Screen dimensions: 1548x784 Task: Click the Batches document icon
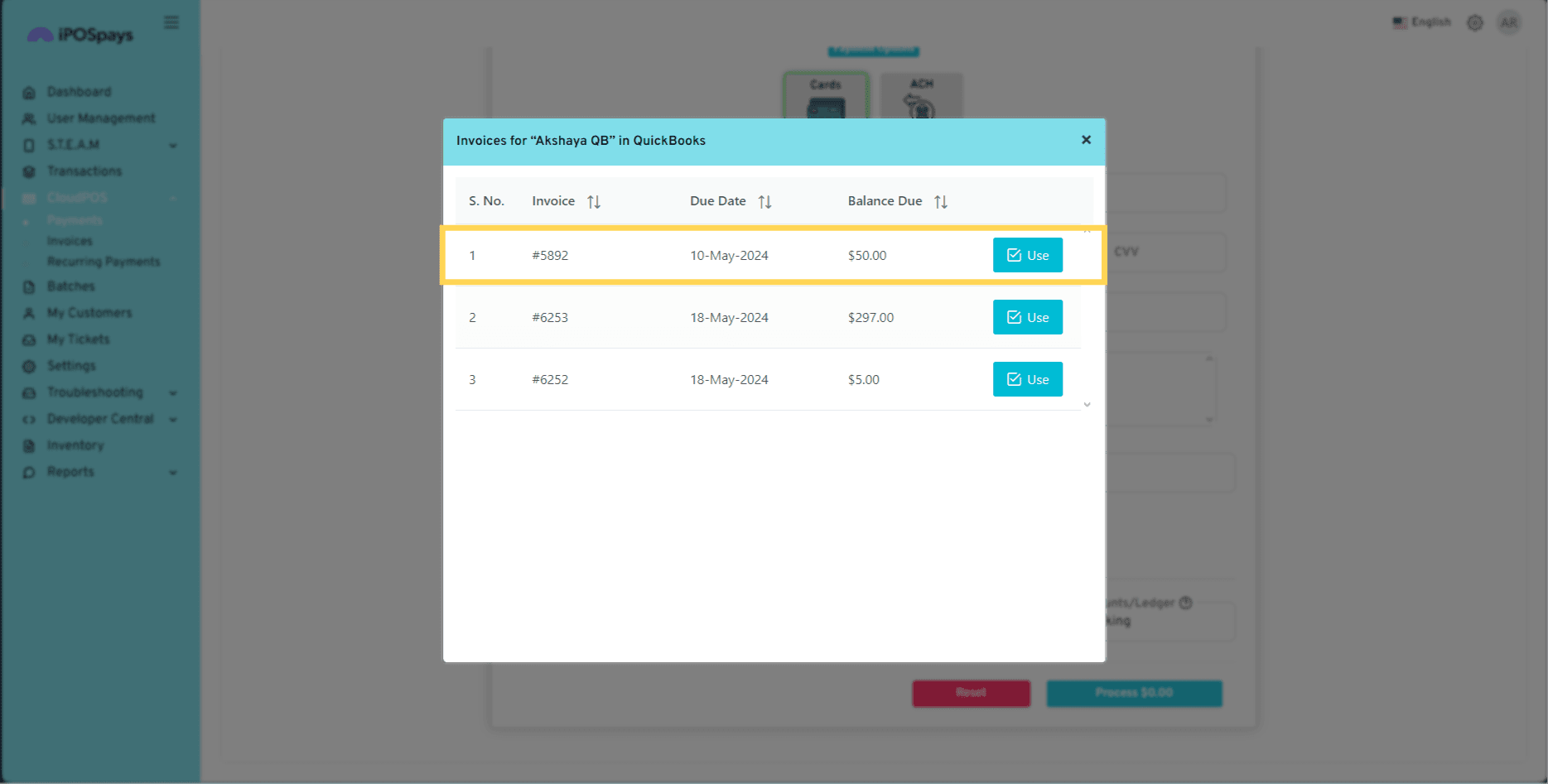29,287
